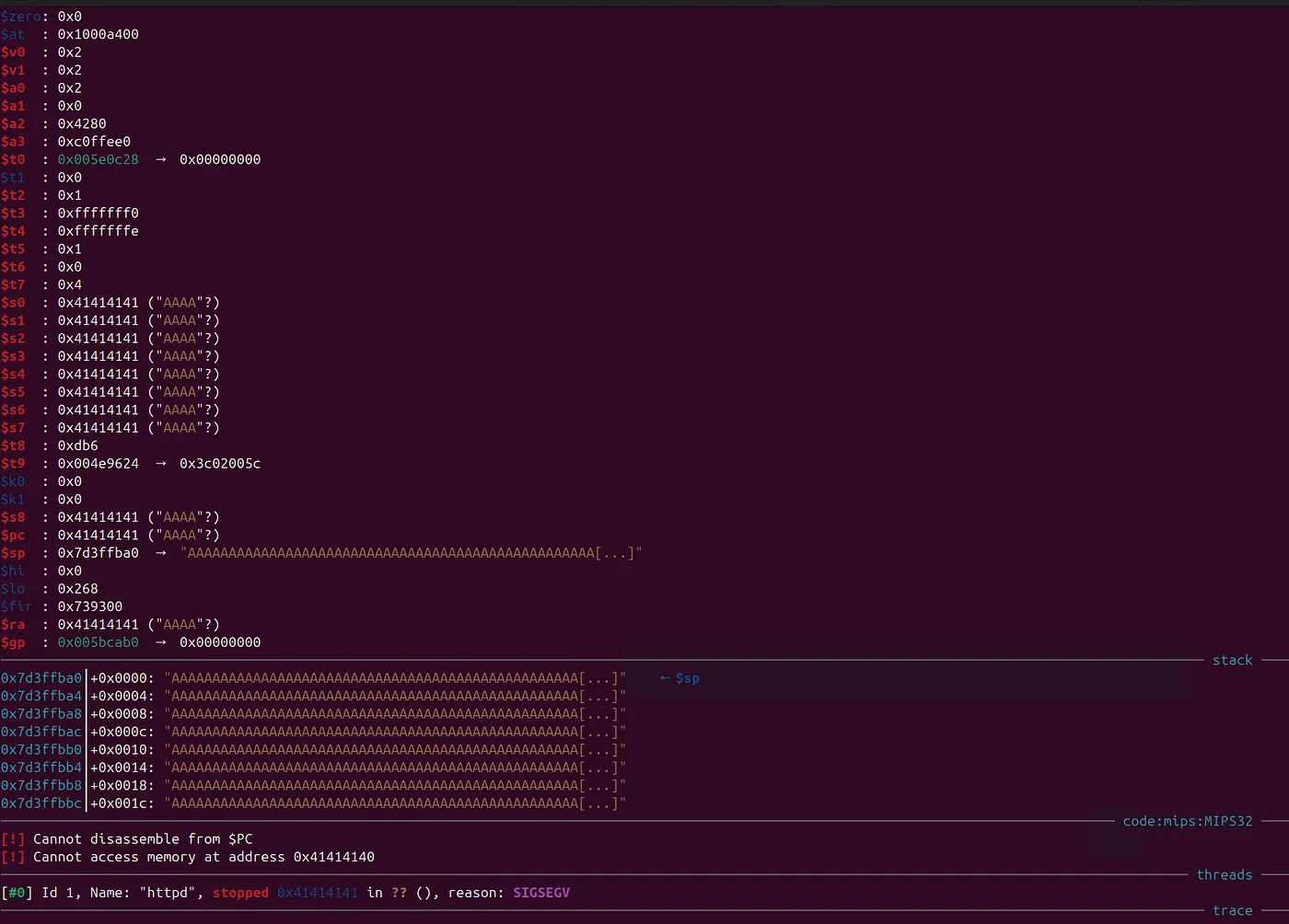Click the dereferenced value 0x3c02005c
This screenshot has width=1289, height=924.
(220, 463)
